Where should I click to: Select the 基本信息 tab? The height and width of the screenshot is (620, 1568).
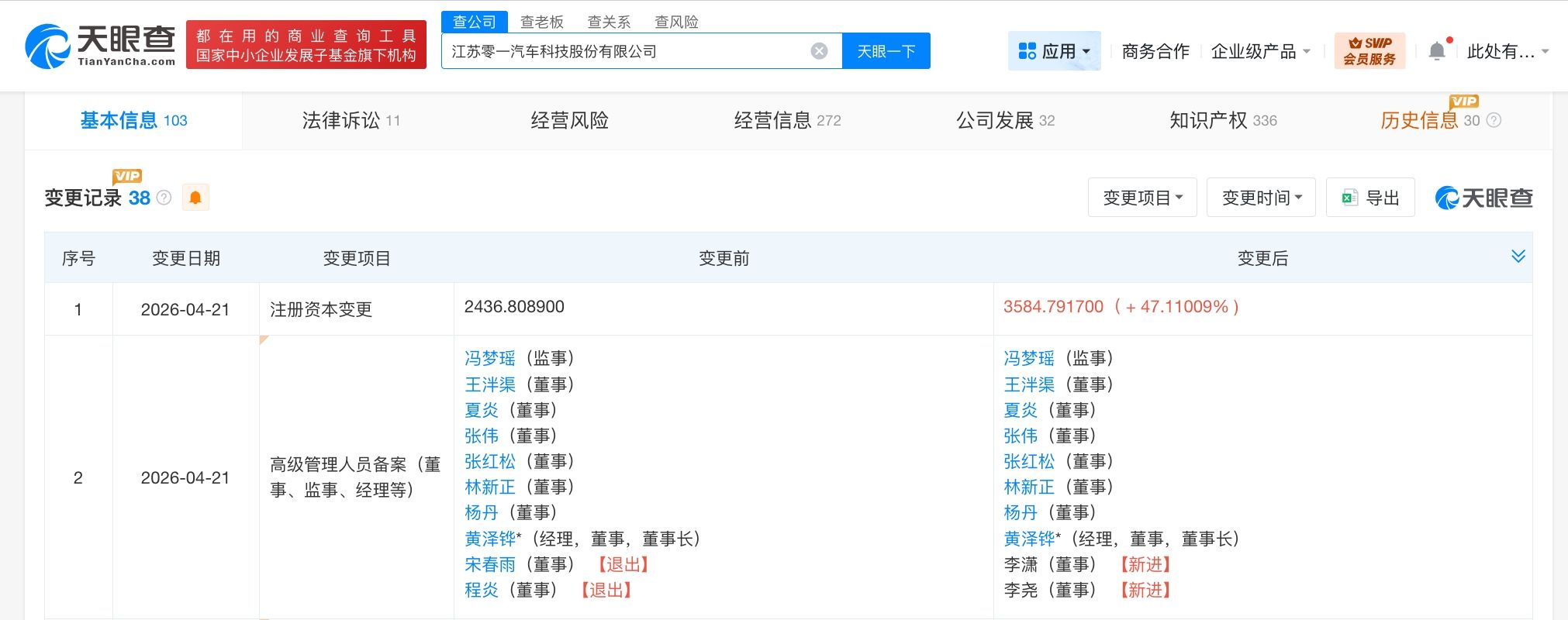pos(133,120)
